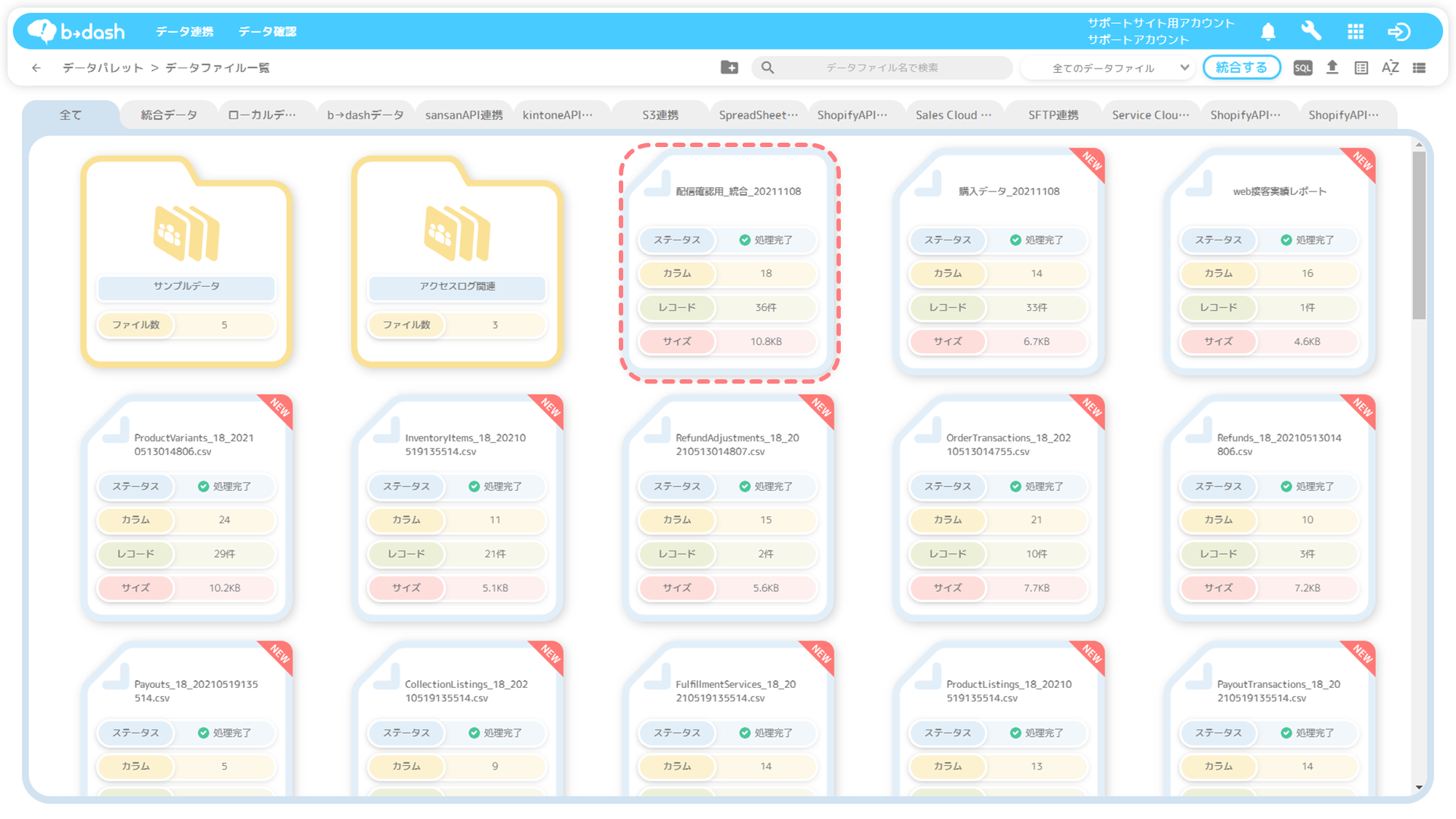Click PayoutTransactions csv file title
Image resolution: width=1456 pixels, height=819 pixels.
coord(1278,691)
